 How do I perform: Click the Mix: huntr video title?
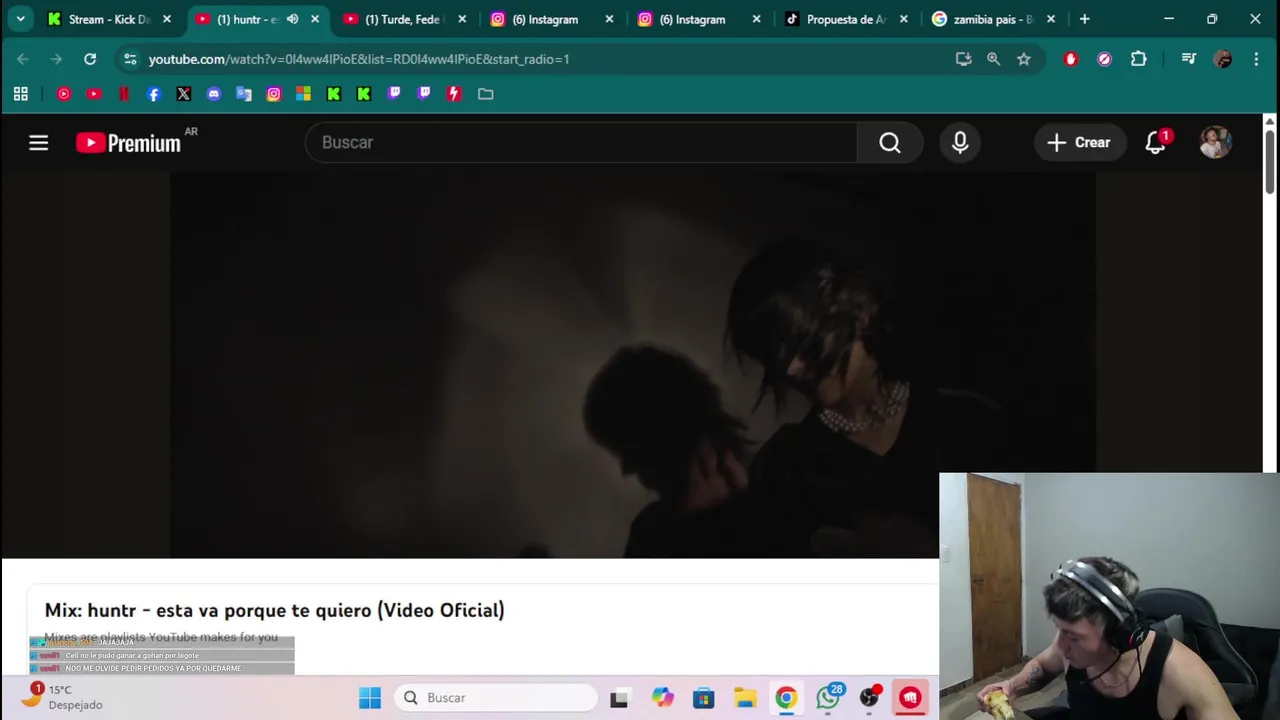(x=274, y=610)
